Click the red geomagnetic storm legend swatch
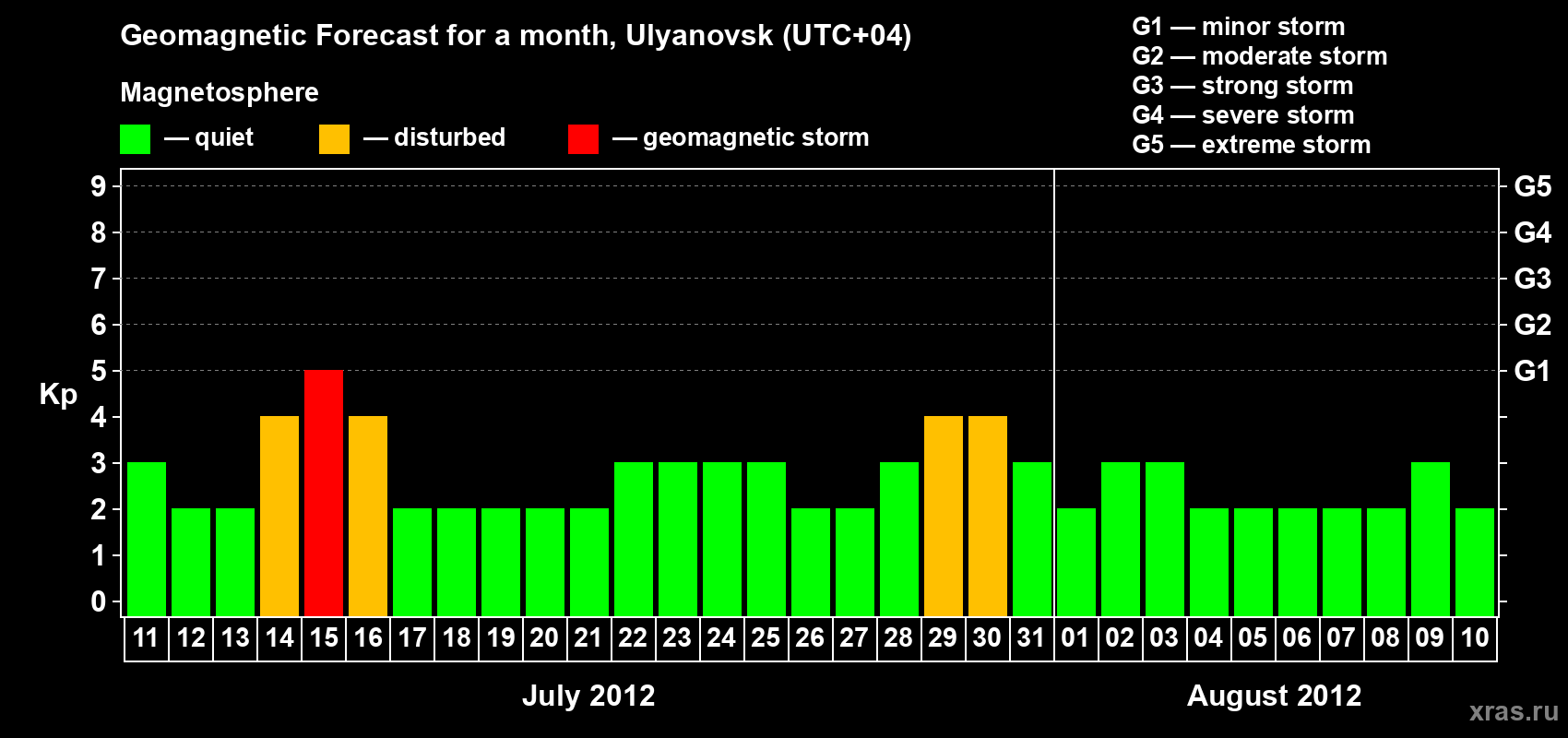Screen dimensions: 1568x738 tap(583, 139)
